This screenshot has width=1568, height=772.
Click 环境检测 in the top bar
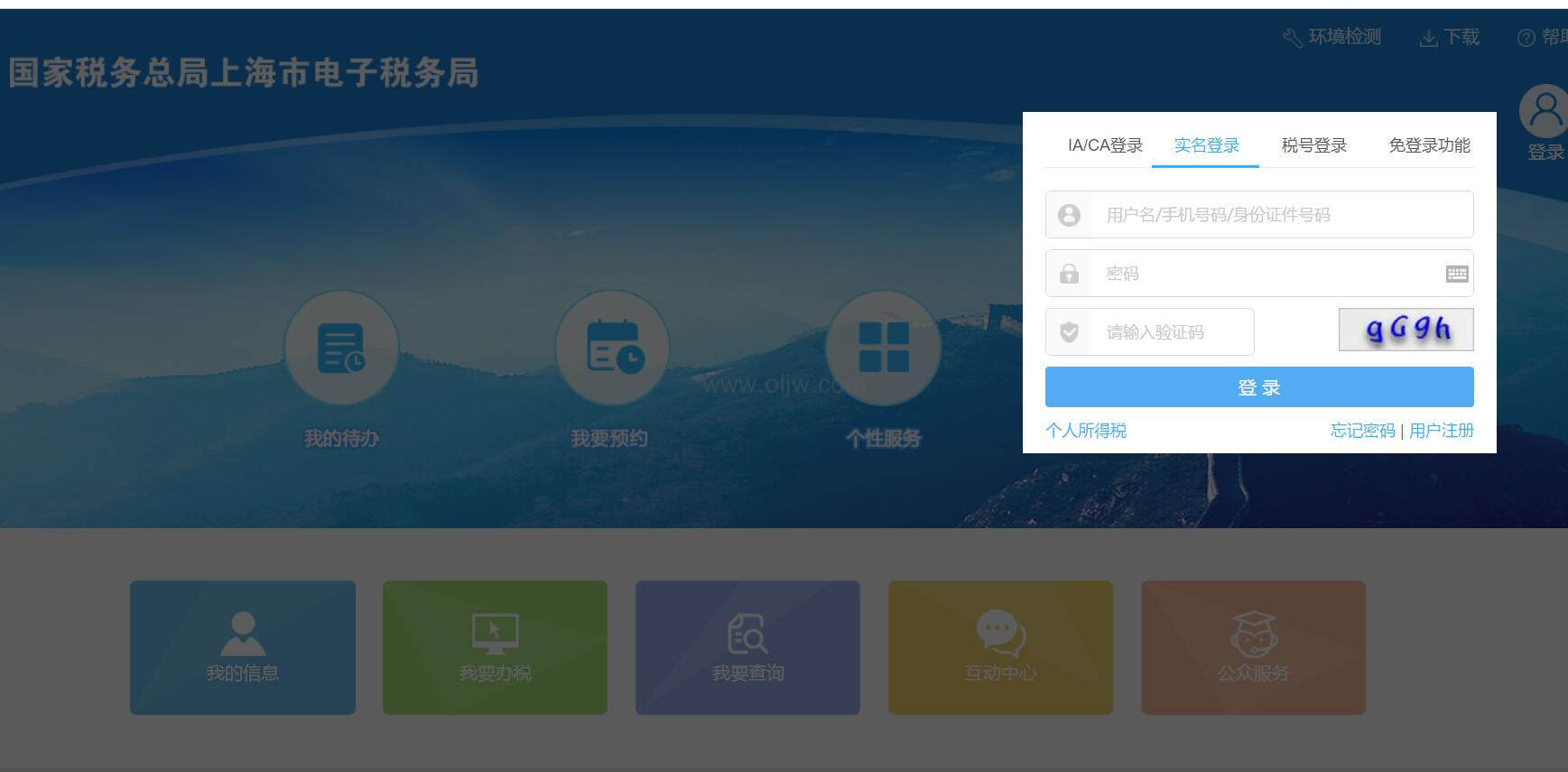[1333, 37]
